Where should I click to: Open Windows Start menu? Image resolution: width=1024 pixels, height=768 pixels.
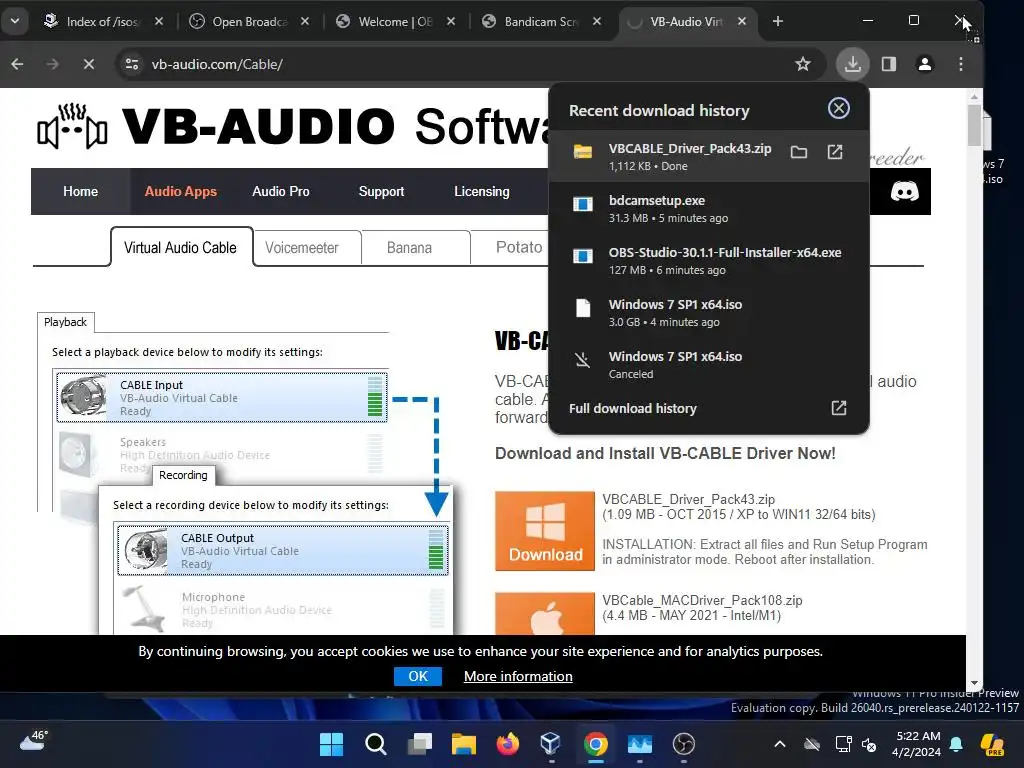click(331, 744)
